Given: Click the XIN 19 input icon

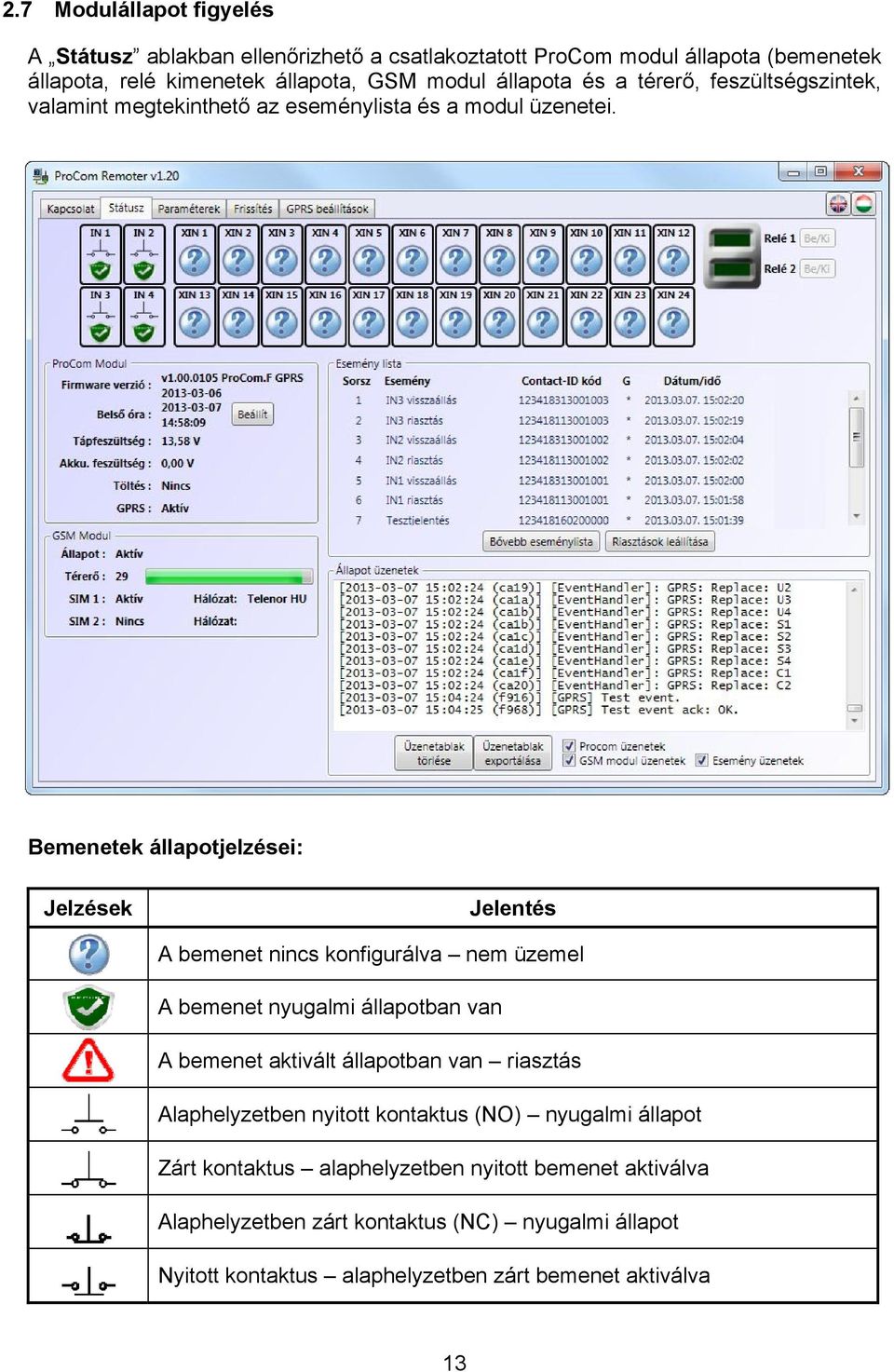Looking at the screenshot, I should [455, 317].
